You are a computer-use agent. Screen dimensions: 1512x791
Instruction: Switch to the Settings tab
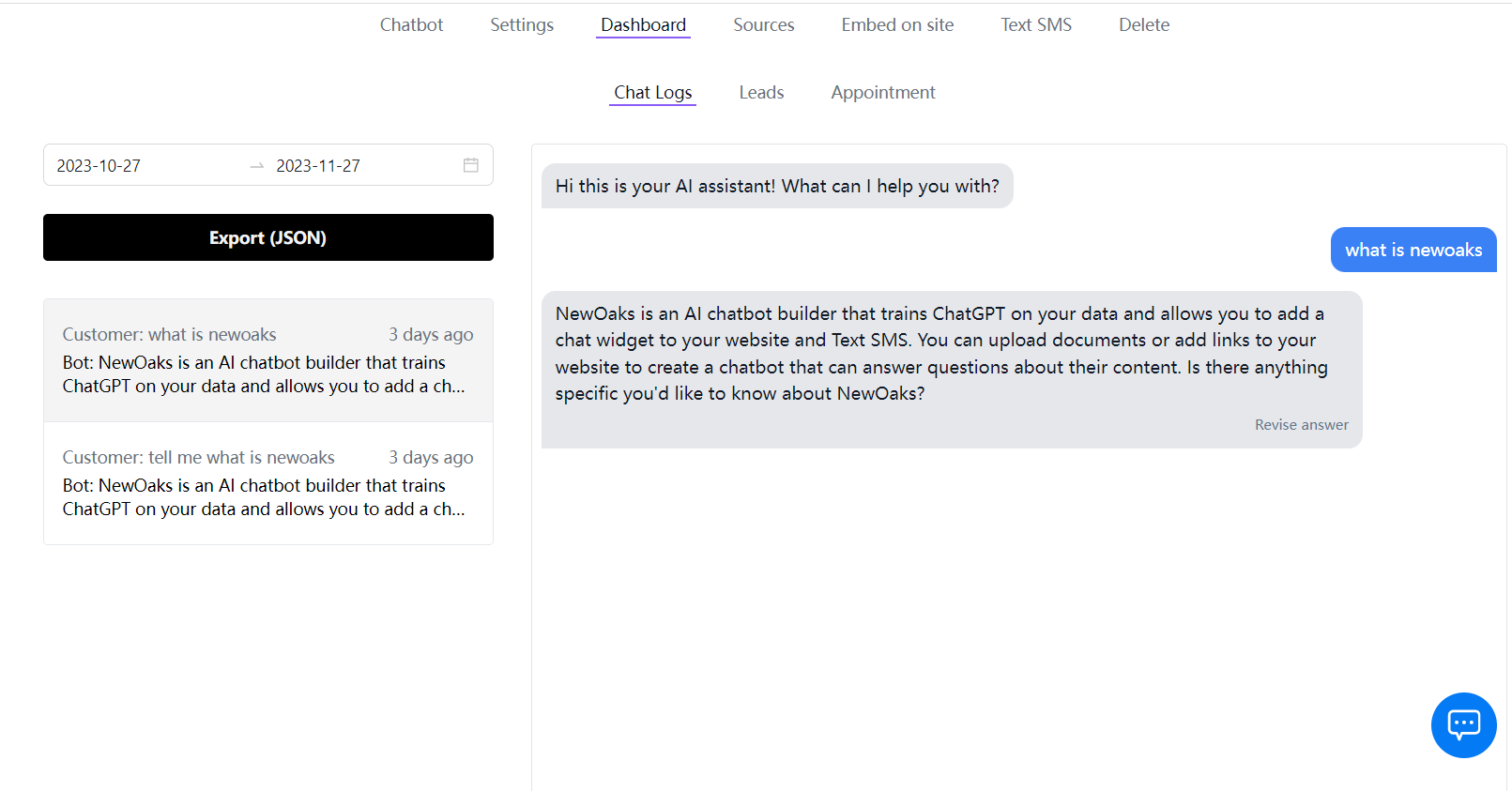(x=522, y=25)
